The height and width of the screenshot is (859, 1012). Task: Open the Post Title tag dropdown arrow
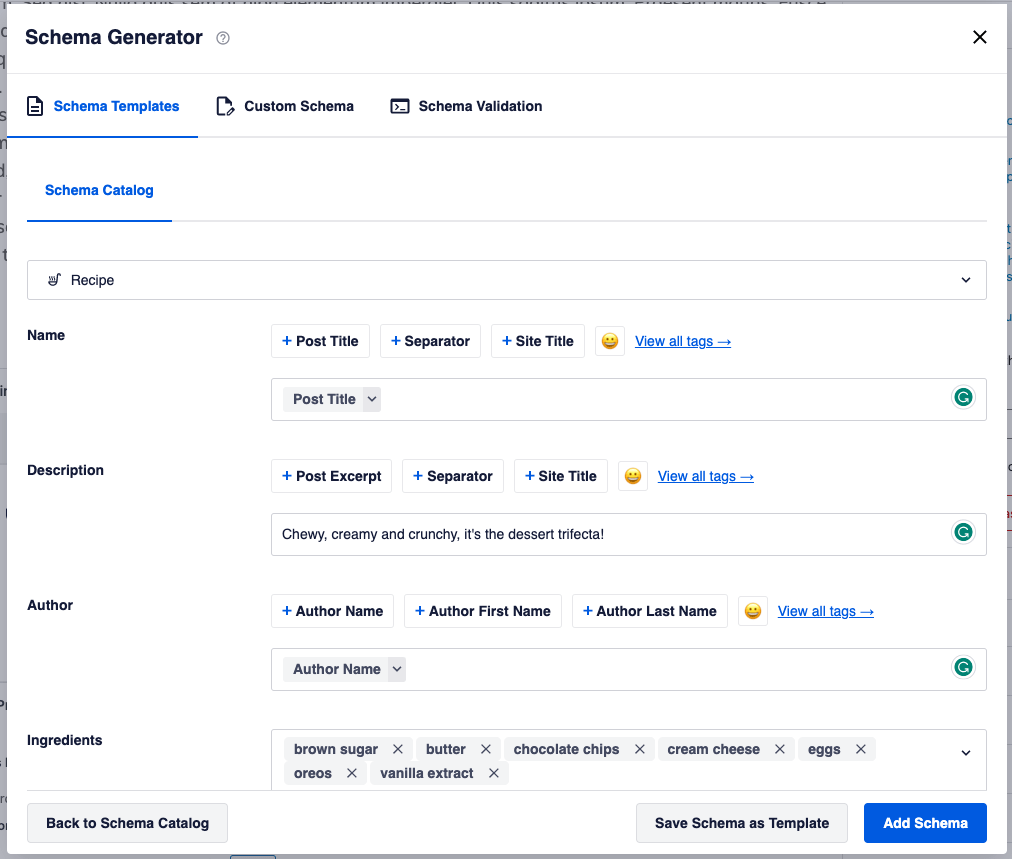372,399
